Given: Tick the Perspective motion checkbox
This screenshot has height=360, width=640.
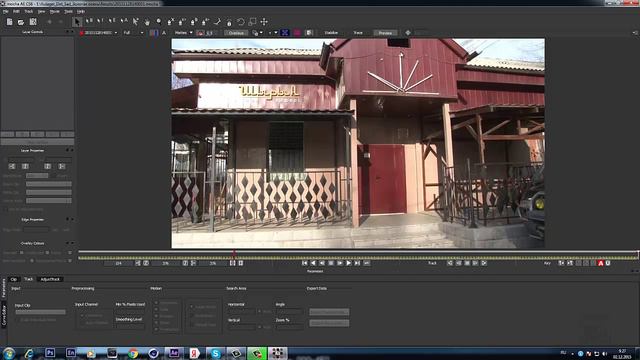Looking at the screenshot, I should tap(156, 329).
